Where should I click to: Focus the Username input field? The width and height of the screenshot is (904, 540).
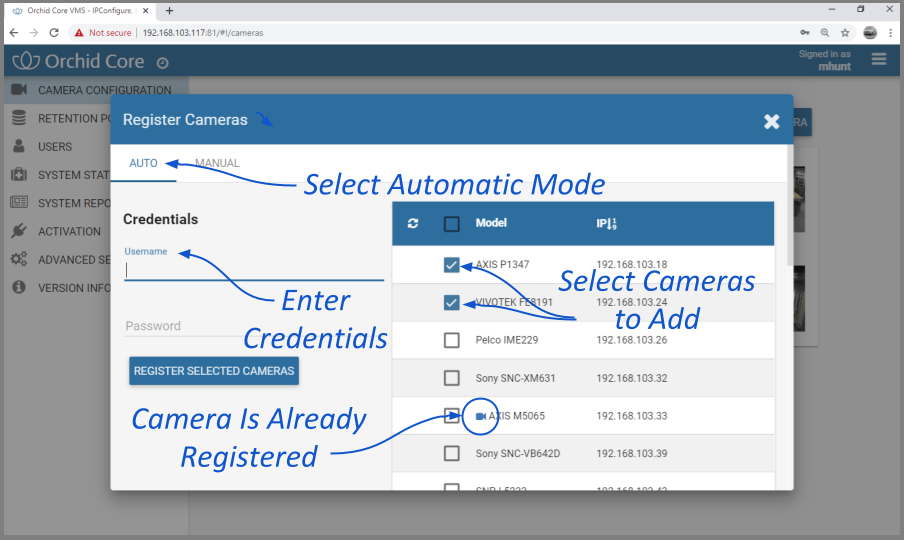[254, 270]
